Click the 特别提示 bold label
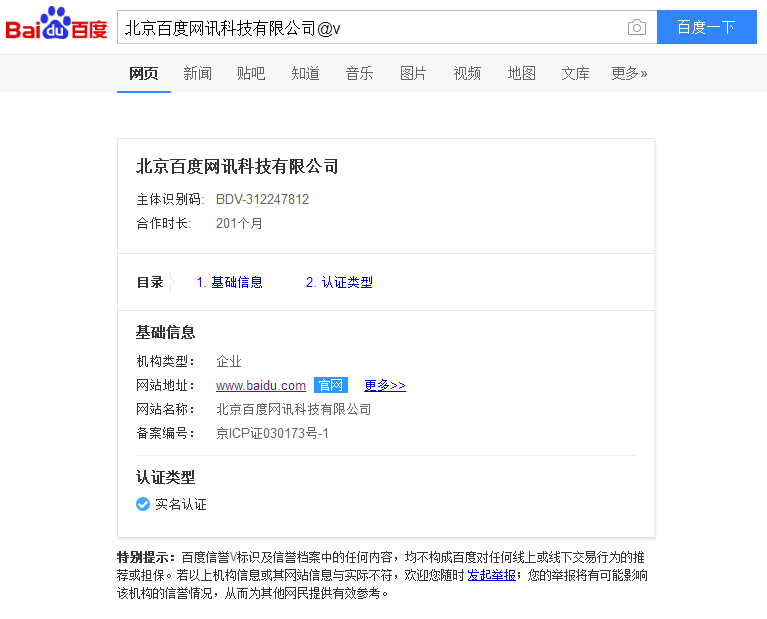Image resolution: width=767 pixels, height=619 pixels. pyautogui.click(x=146, y=557)
